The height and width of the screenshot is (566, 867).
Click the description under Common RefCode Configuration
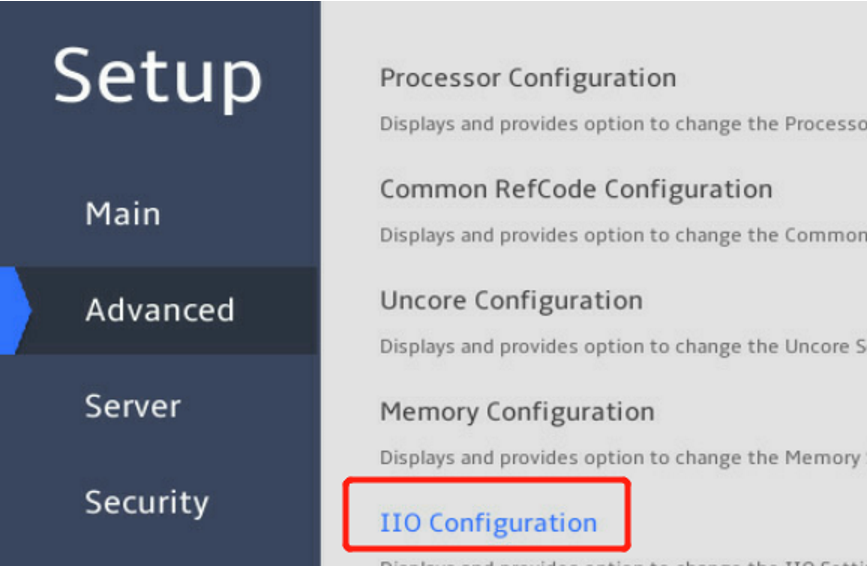click(622, 236)
